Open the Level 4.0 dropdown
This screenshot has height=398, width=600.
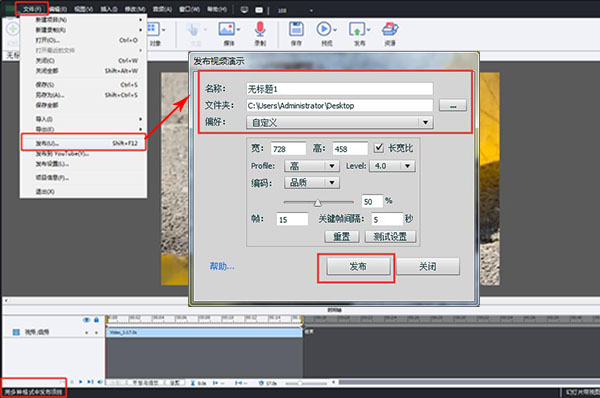(392, 166)
